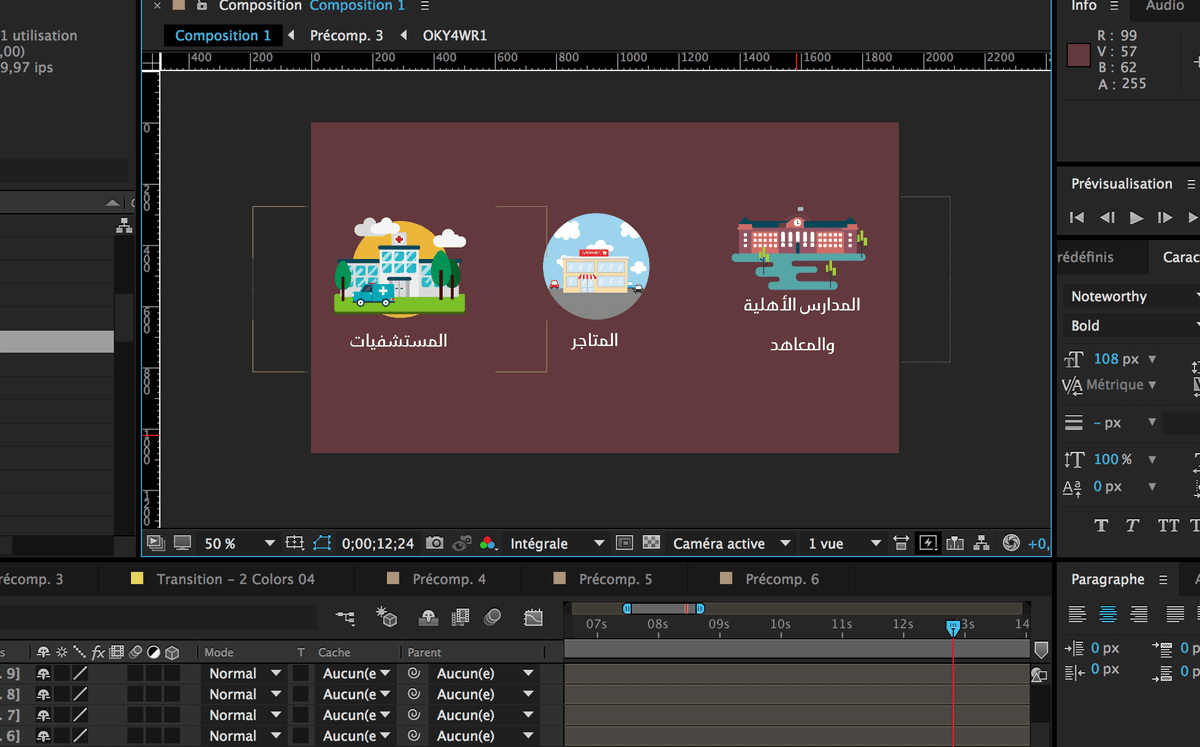The width and height of the screenshot is (1200, 747).
Task: Toggle the transparency grid button
Action: [651, 543]
